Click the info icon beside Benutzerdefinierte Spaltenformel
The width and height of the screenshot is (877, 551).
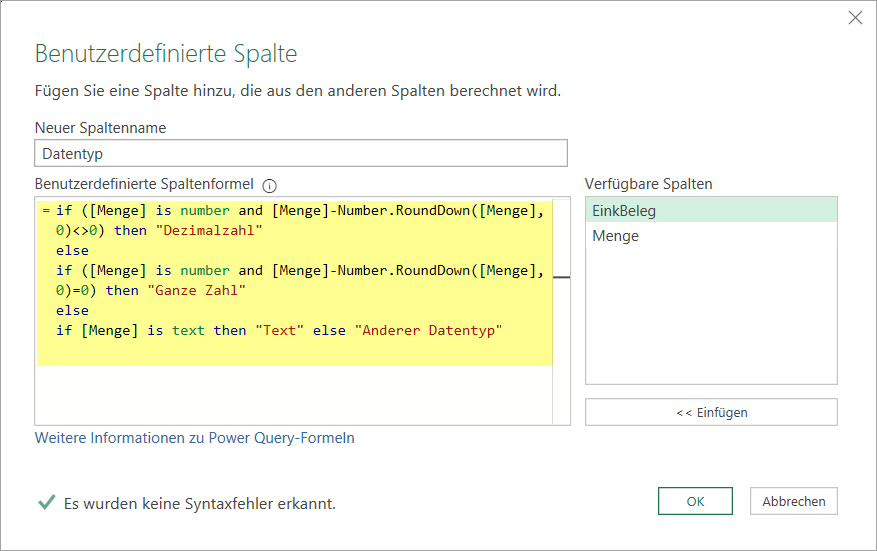coord(269,185)
